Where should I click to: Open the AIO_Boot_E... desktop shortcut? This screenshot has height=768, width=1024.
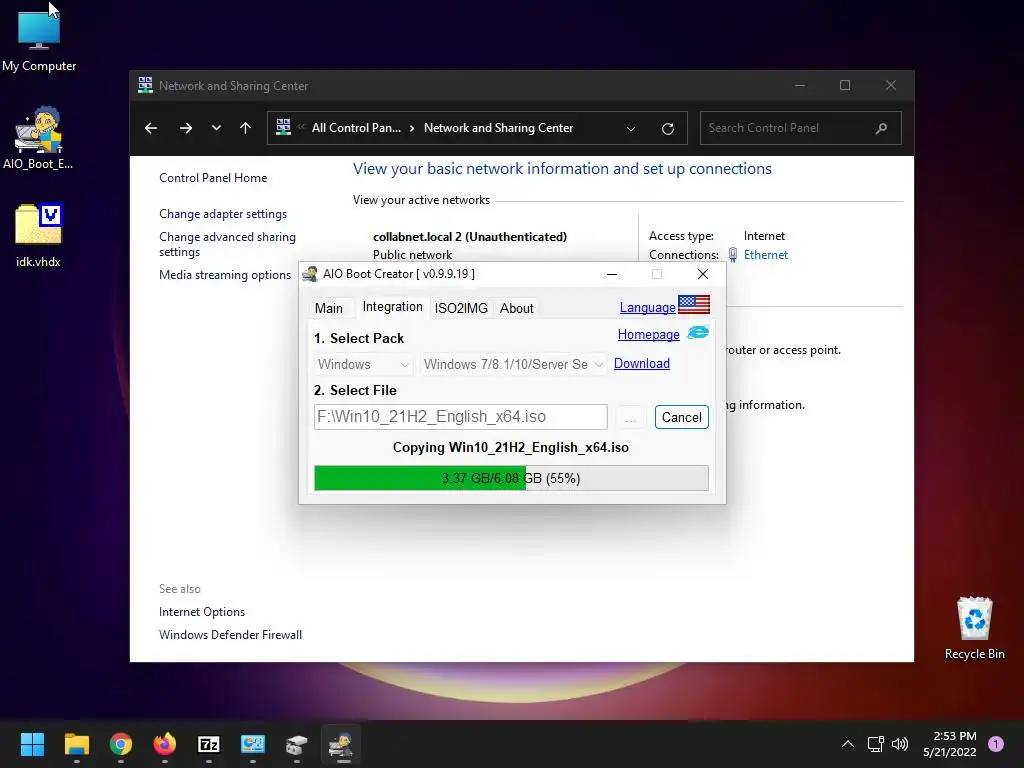pyautogui.click(x=38, y=138)
